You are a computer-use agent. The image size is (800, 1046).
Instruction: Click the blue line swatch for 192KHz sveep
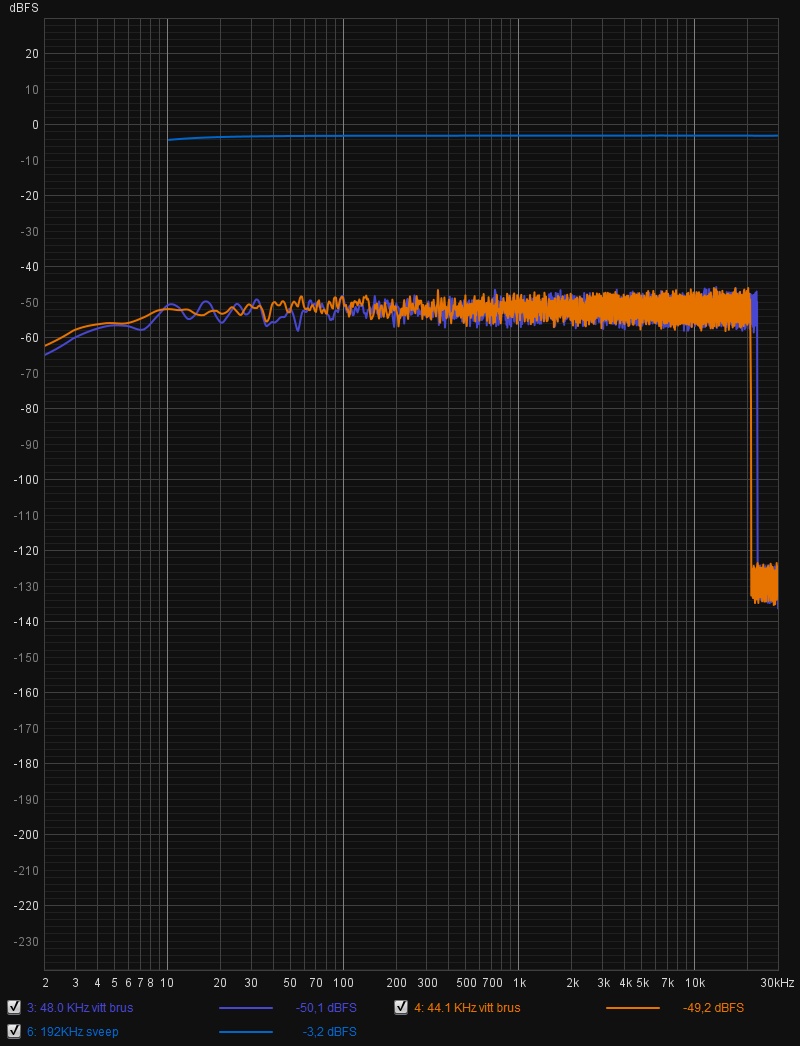pos(245,1032)
